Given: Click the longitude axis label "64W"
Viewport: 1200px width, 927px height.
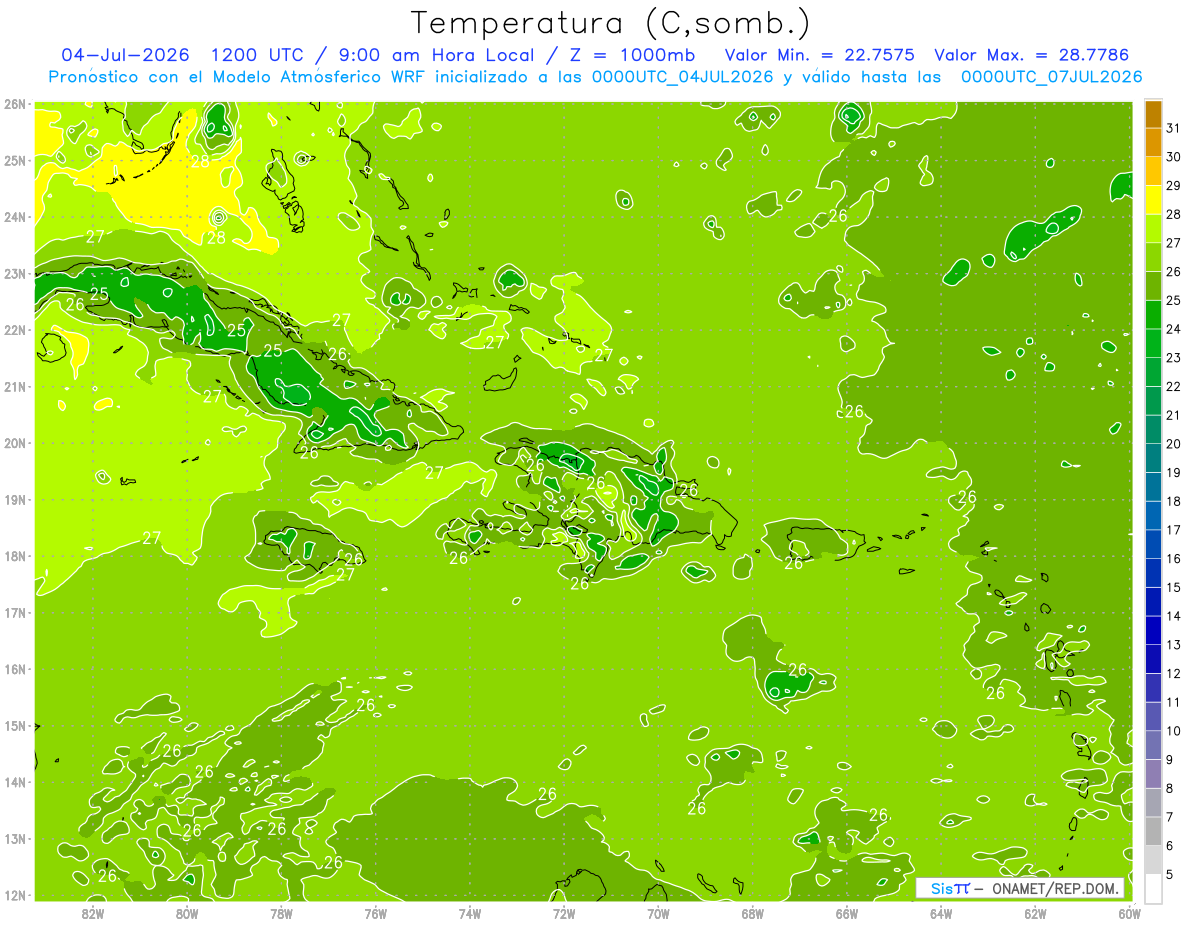Looking at the screenshot, I should click(x=941, y=912).
